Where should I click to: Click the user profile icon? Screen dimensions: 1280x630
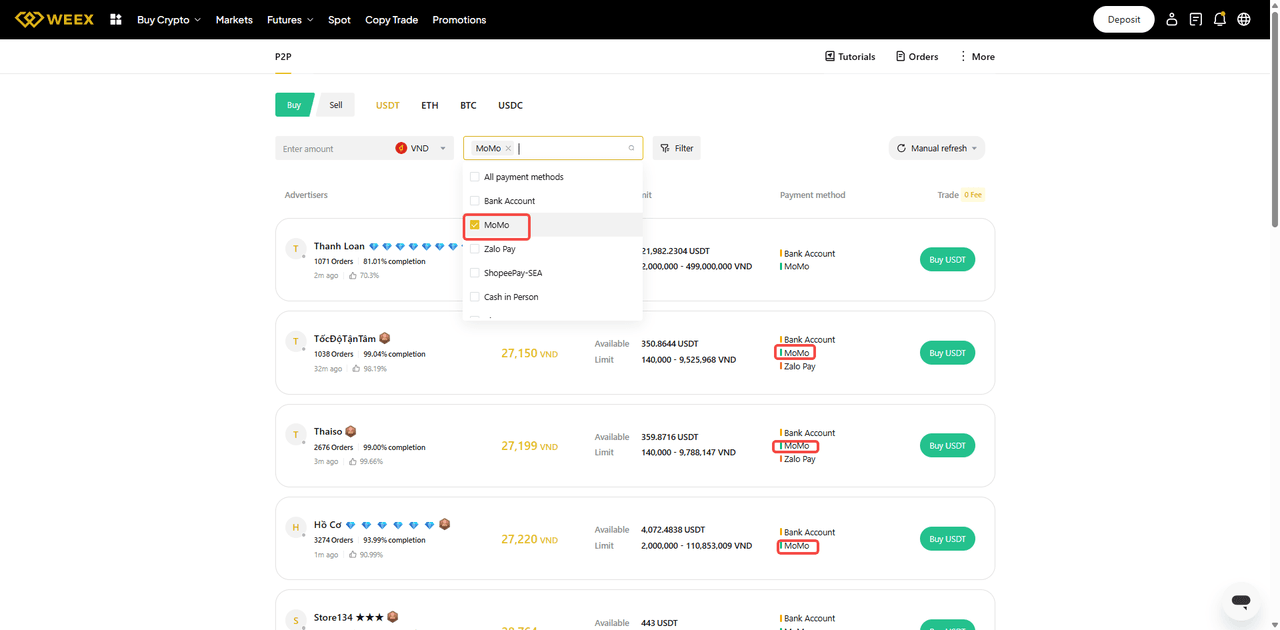(x=1172, y=19)
